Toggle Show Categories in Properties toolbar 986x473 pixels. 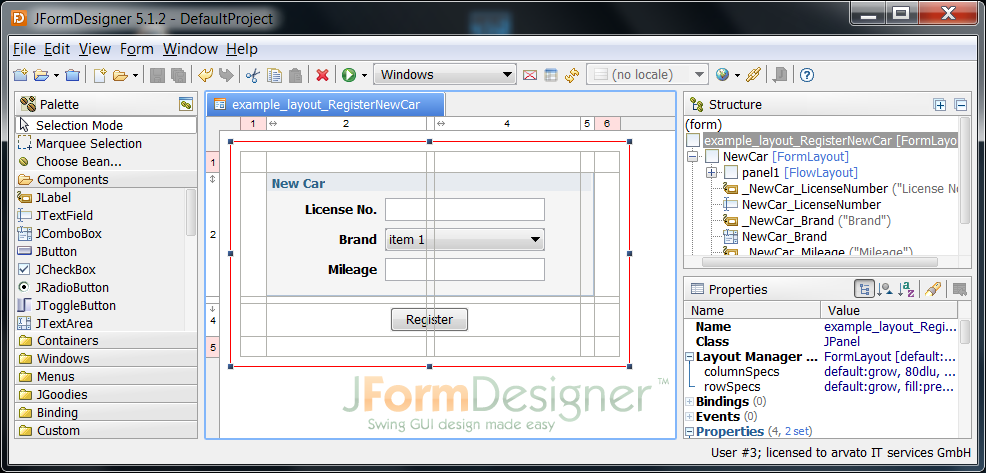pos(864,289)
